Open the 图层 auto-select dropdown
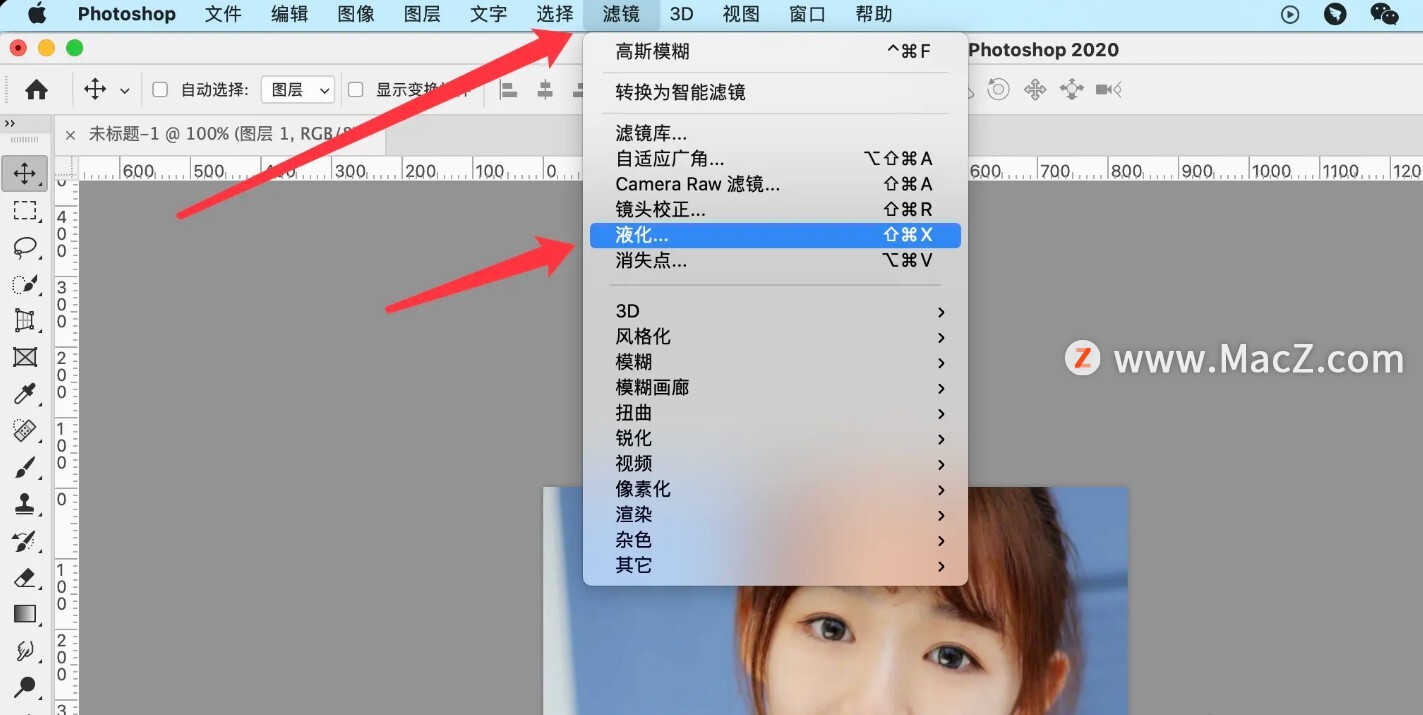The width and height of the screenshot is (1423, 715). point(297,90)
